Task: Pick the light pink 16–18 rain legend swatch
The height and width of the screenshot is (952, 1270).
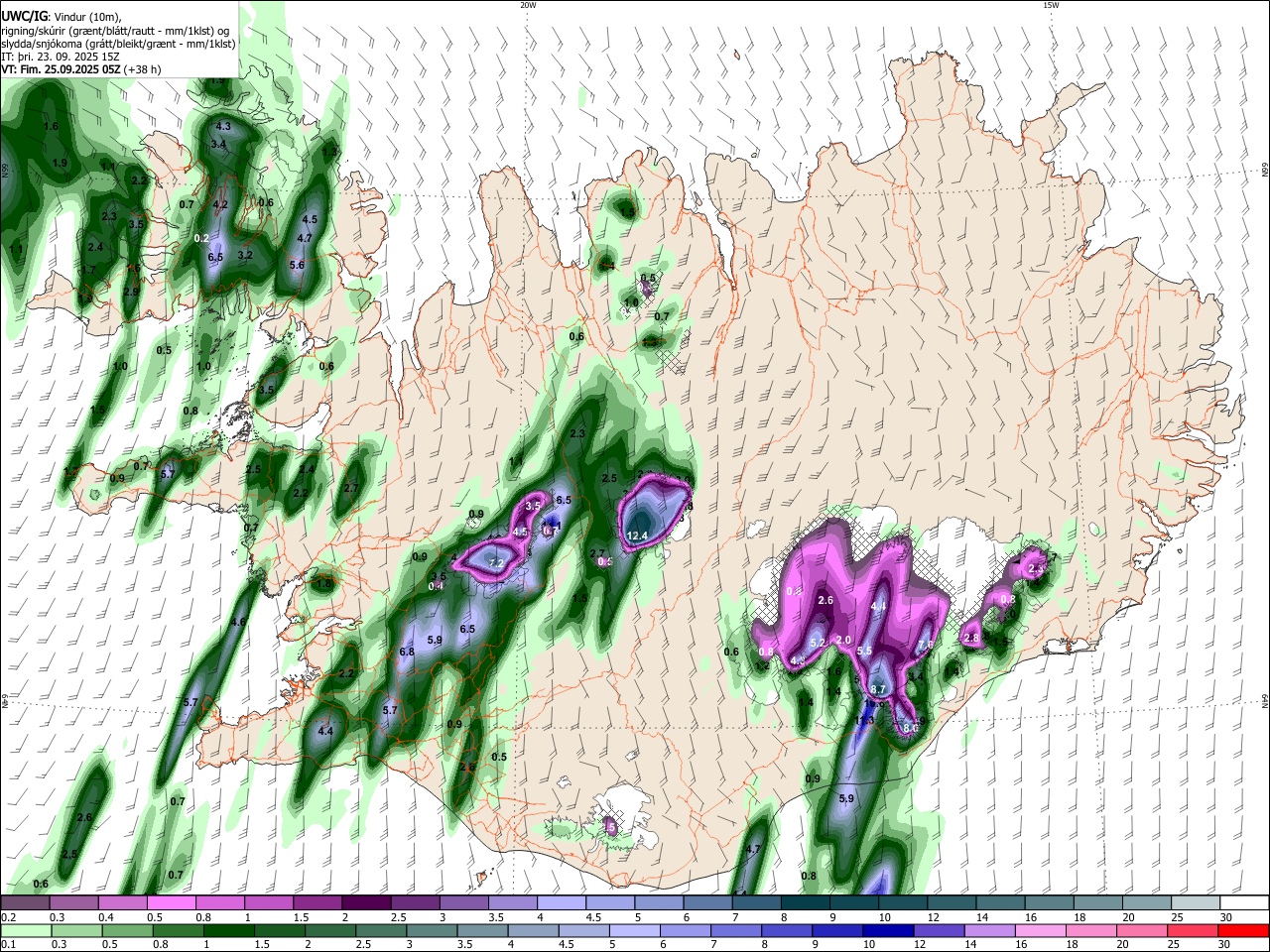Action: click(x=1040, y=930)
